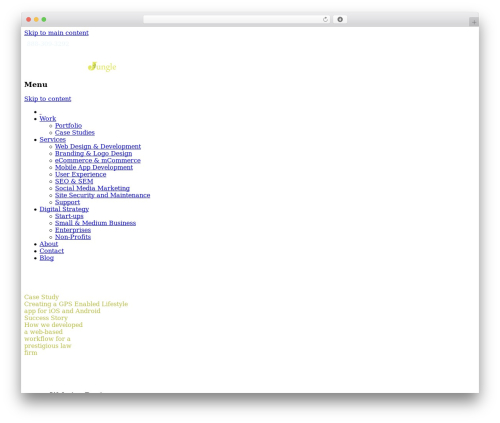Image resolution: width=500 pixels, height=423 pixels.
Task: Close the window with red button
Action: tap(29, 19)
